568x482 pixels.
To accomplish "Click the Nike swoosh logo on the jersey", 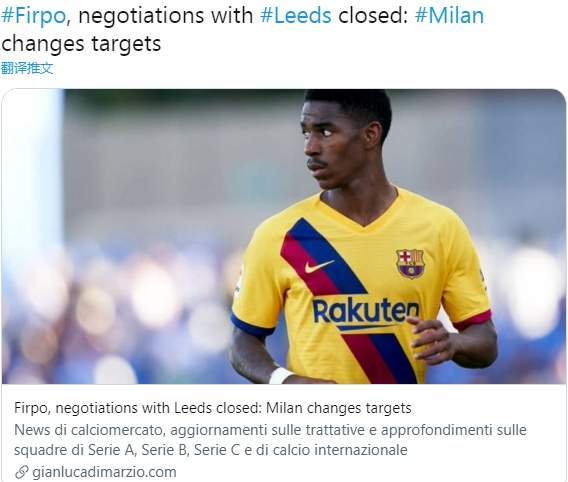I will [318, 267].
